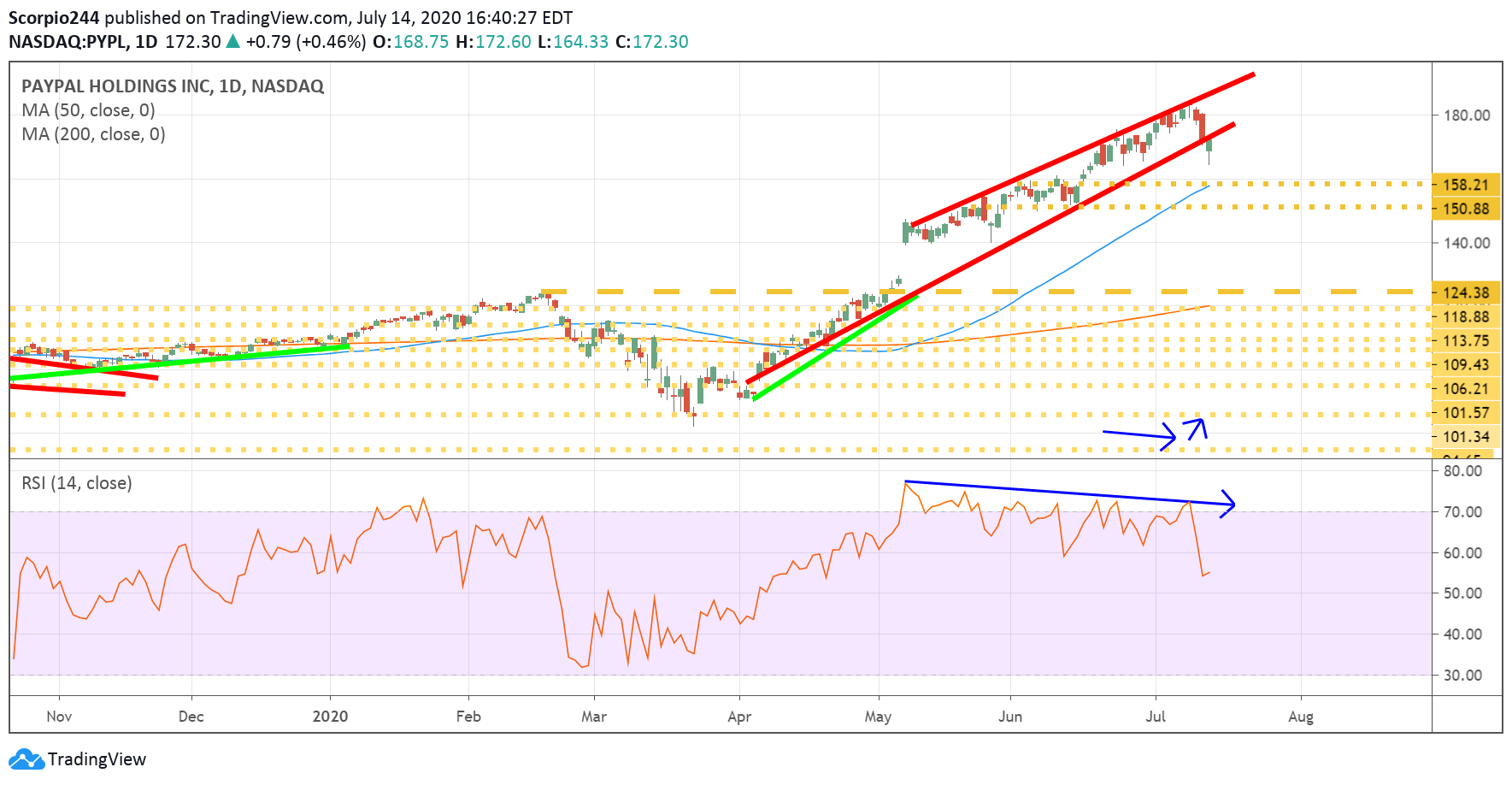
Task: Click the 124.38 price level label
Action: click(x=1466, y=292)
